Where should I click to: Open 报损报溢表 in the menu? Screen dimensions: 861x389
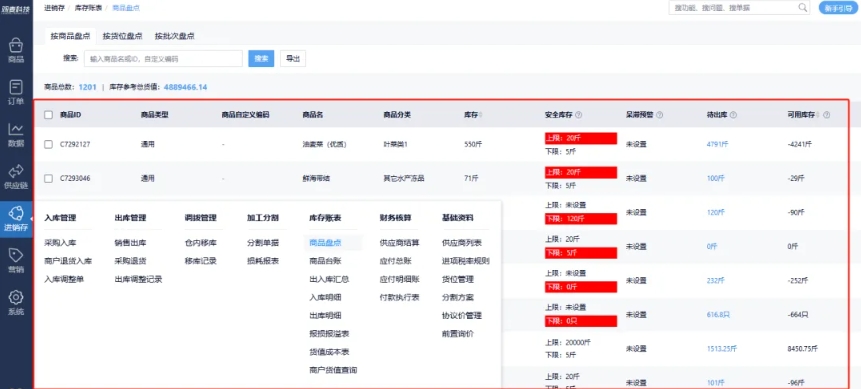[329, 334]
